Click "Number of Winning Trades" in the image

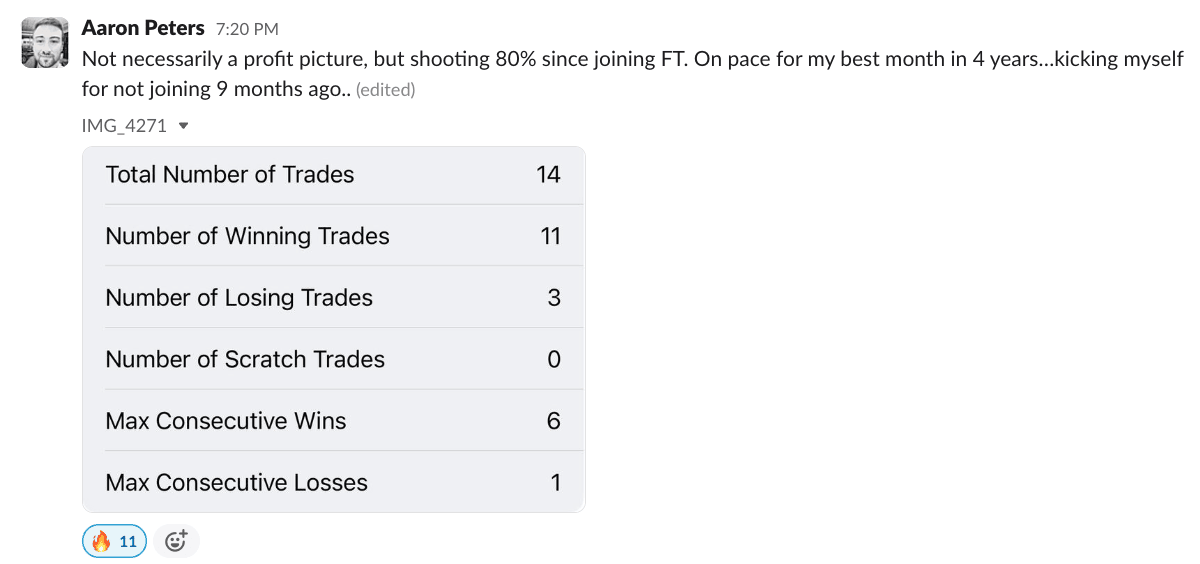click(247, 237)
